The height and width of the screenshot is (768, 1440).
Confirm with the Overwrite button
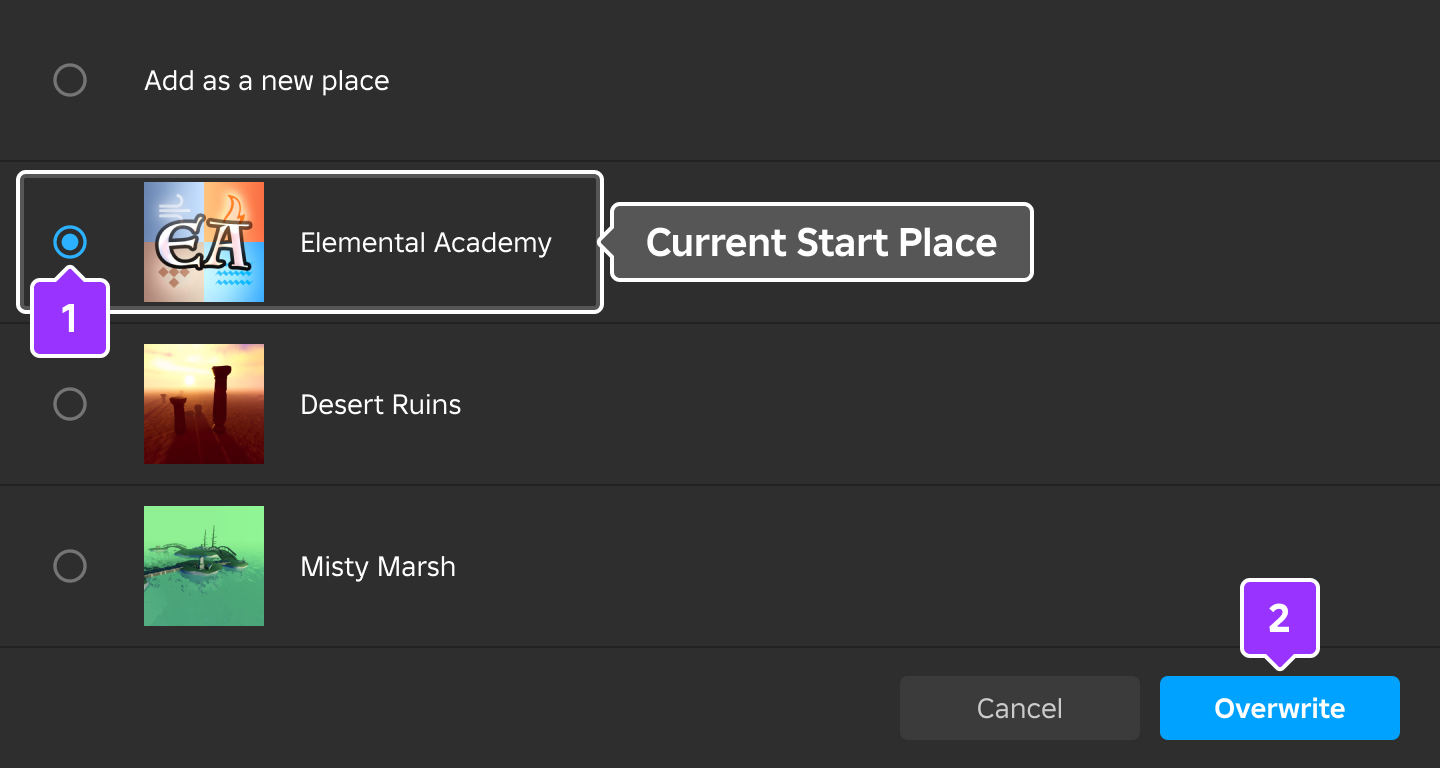pos(1279,708)
